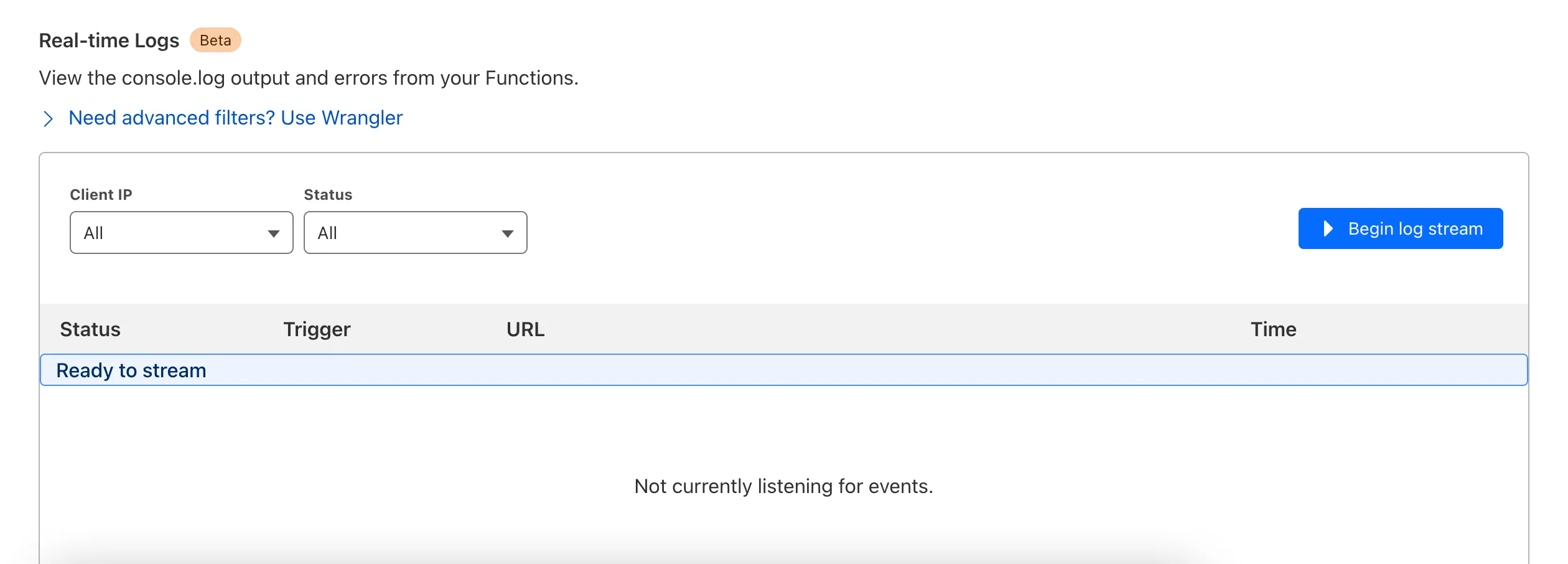Click the Trigger column header
This screenshot has width=1568, height=564.
coord(317,329)
